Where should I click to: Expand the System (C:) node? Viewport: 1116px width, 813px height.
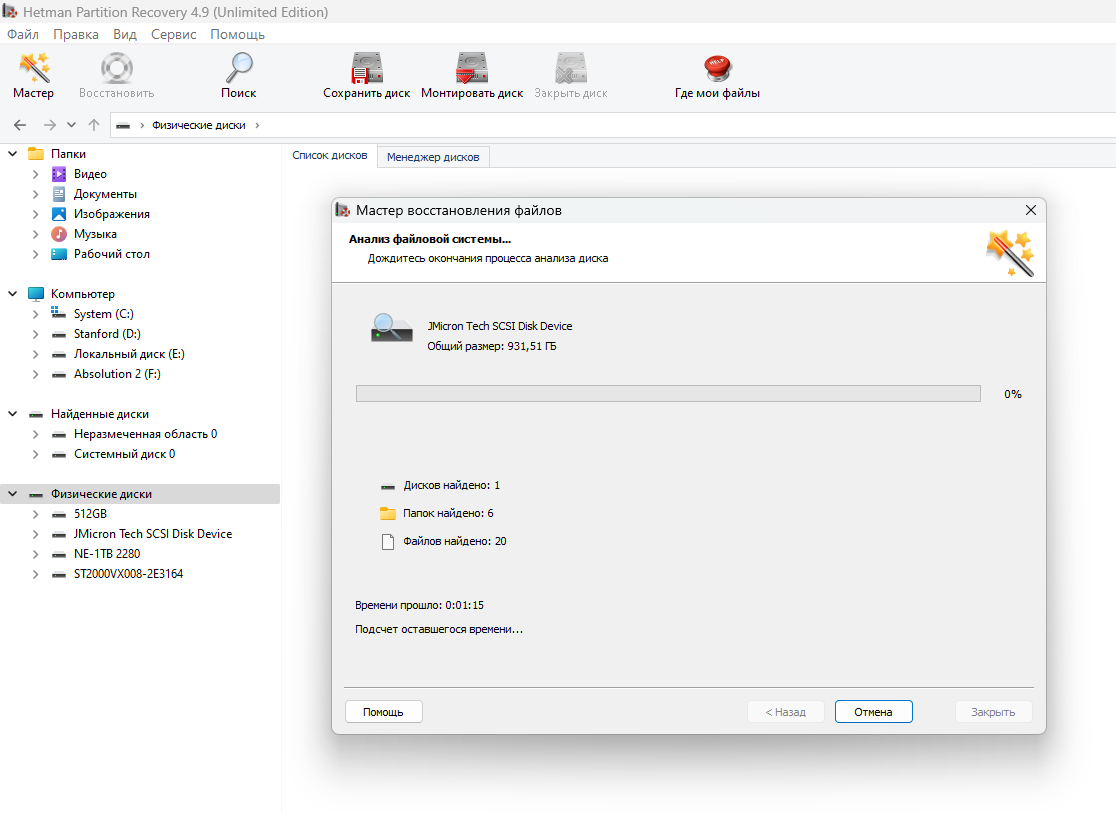tap(36, 314)
